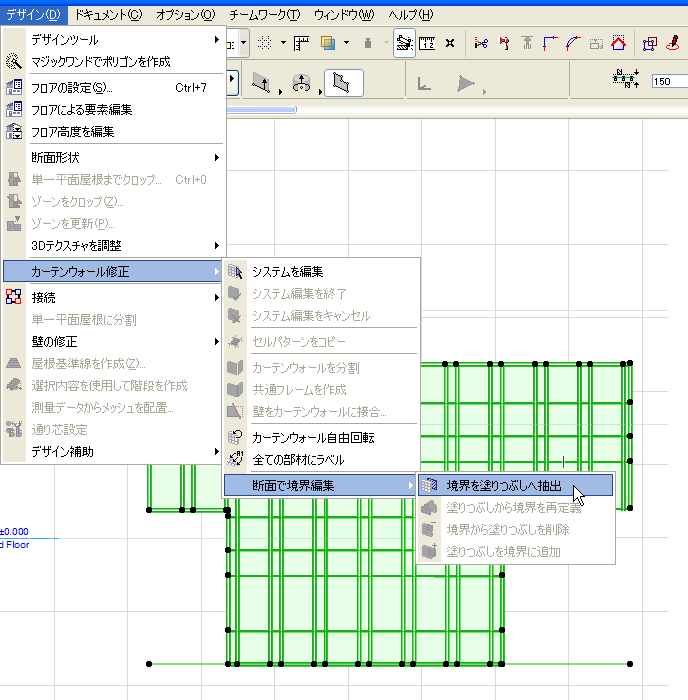
Task: Click the red roof house icon
Action: pyautogui.click(x=619, y=43)
